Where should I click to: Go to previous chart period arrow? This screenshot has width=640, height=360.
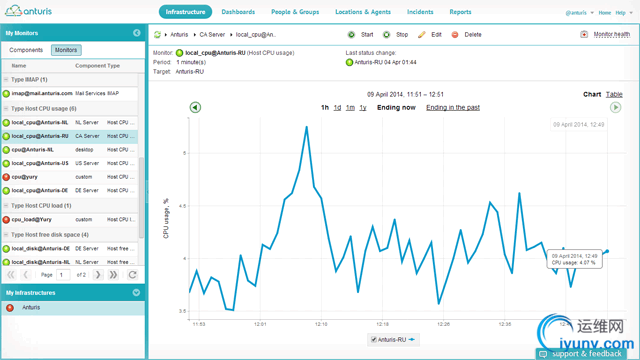(x=195, y=107)
